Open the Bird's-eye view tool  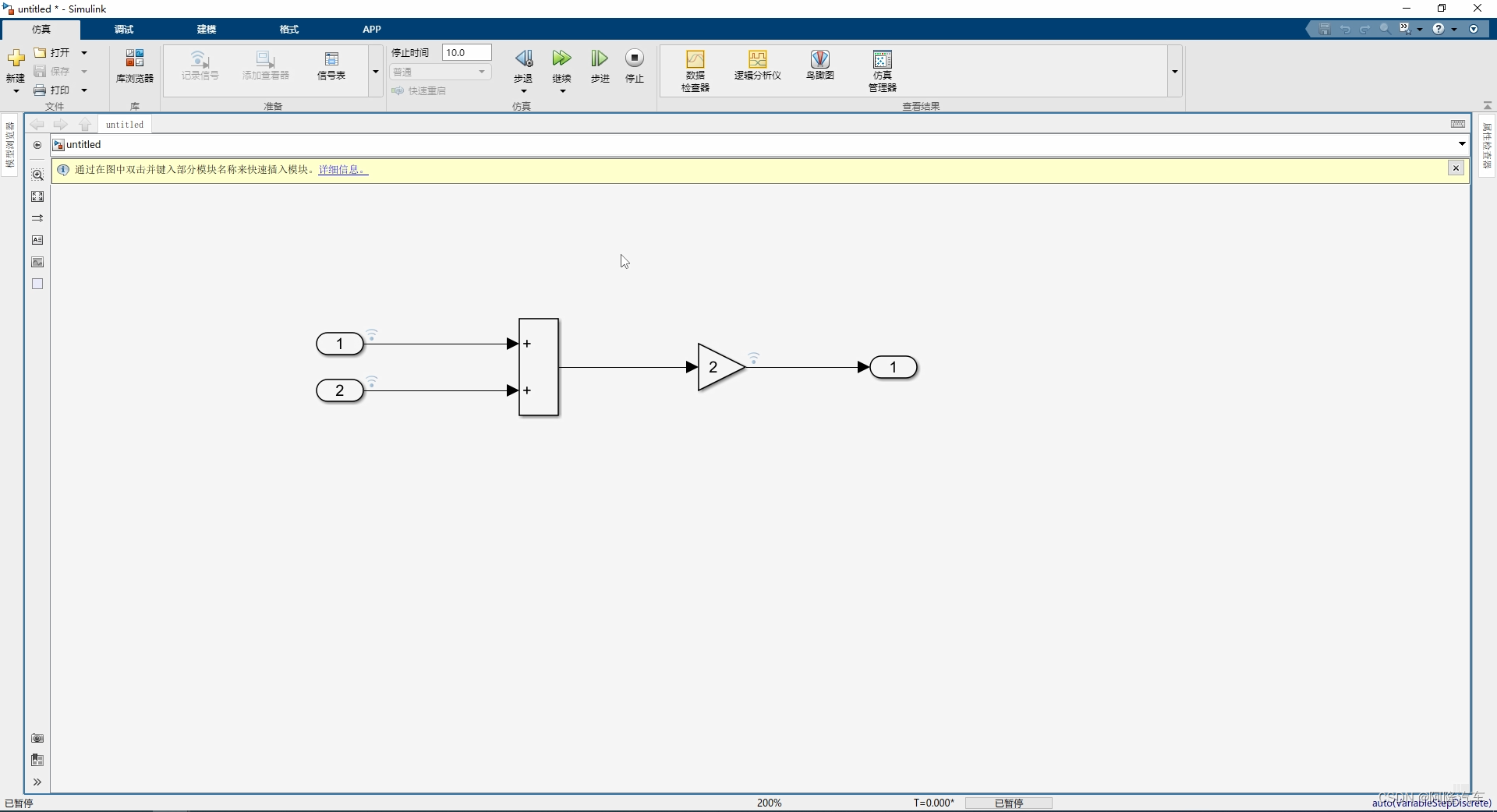pos(819,66)
